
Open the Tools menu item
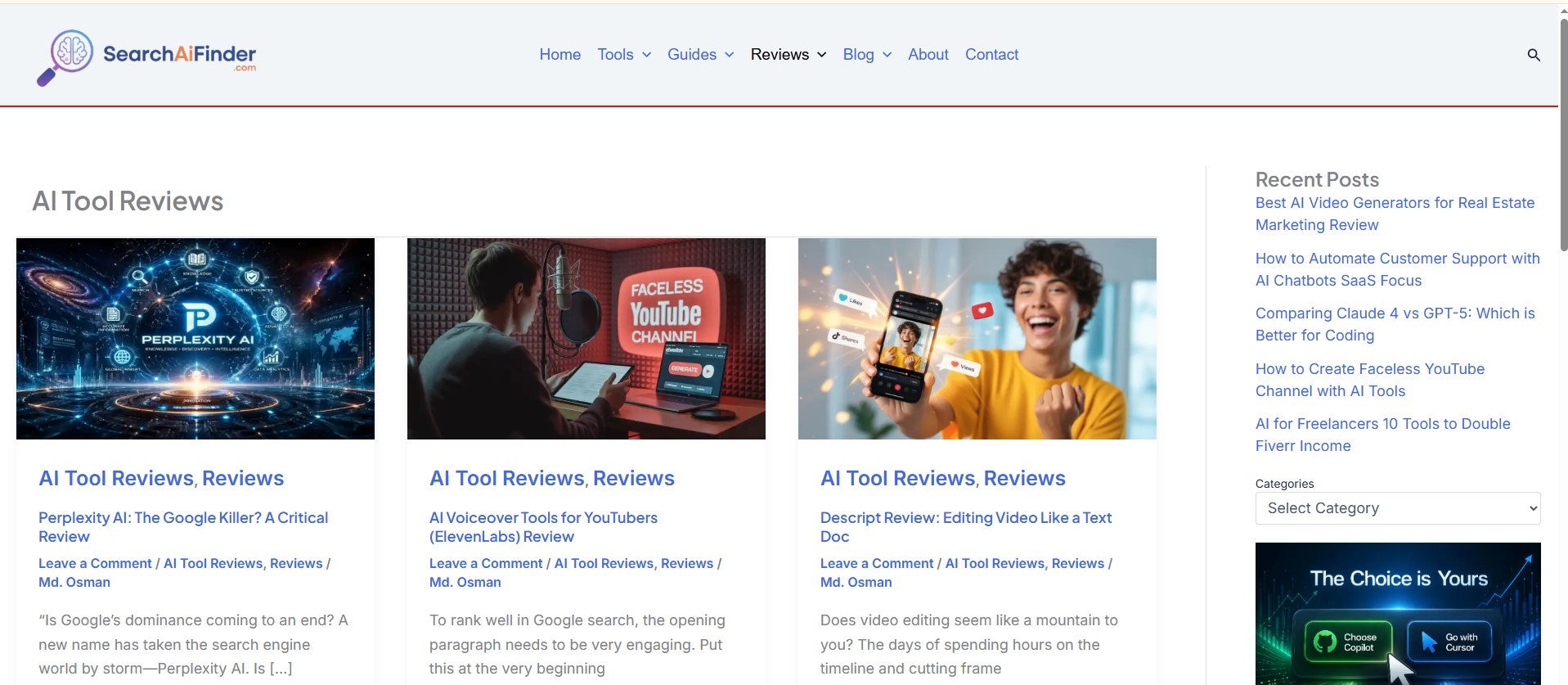coord(615,55)
